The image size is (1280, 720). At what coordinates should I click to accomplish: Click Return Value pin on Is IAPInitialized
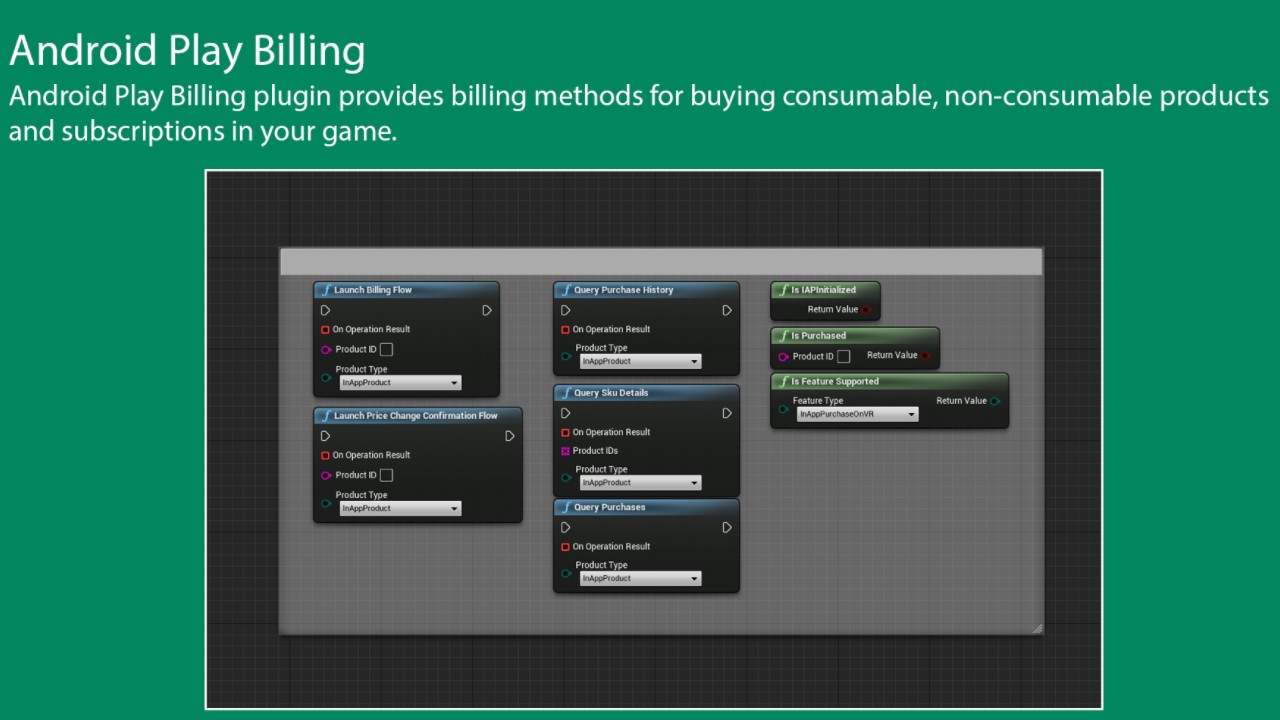(867, 310)
